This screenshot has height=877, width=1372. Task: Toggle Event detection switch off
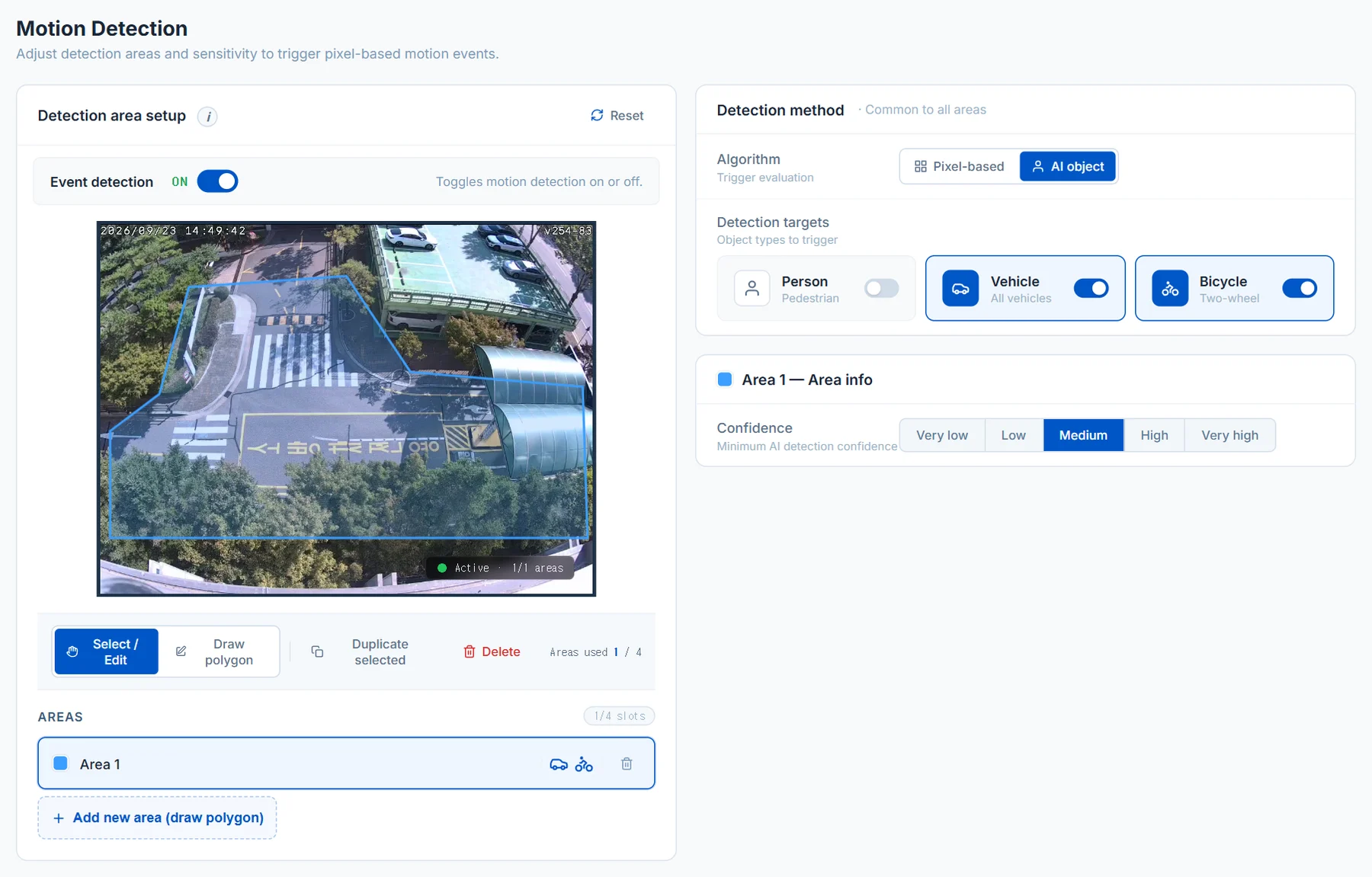(x=218, y=181)
